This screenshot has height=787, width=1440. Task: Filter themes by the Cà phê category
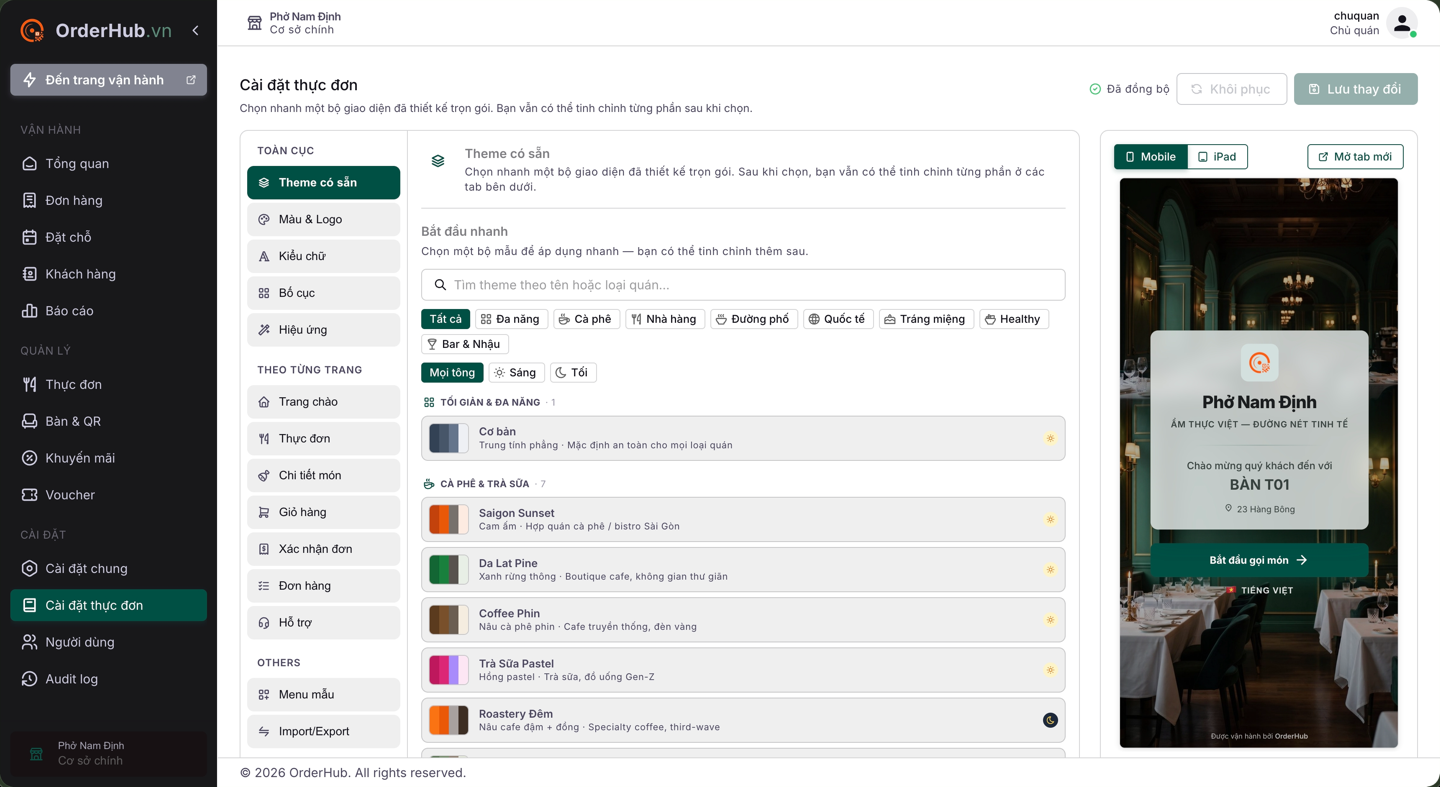click(x=586, y=319)
